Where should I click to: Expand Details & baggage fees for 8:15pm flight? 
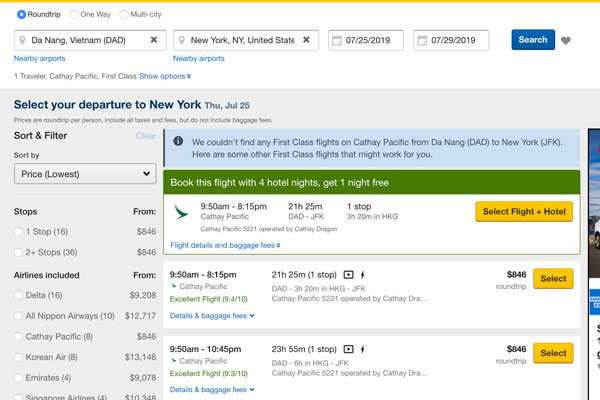click(212, 316)
